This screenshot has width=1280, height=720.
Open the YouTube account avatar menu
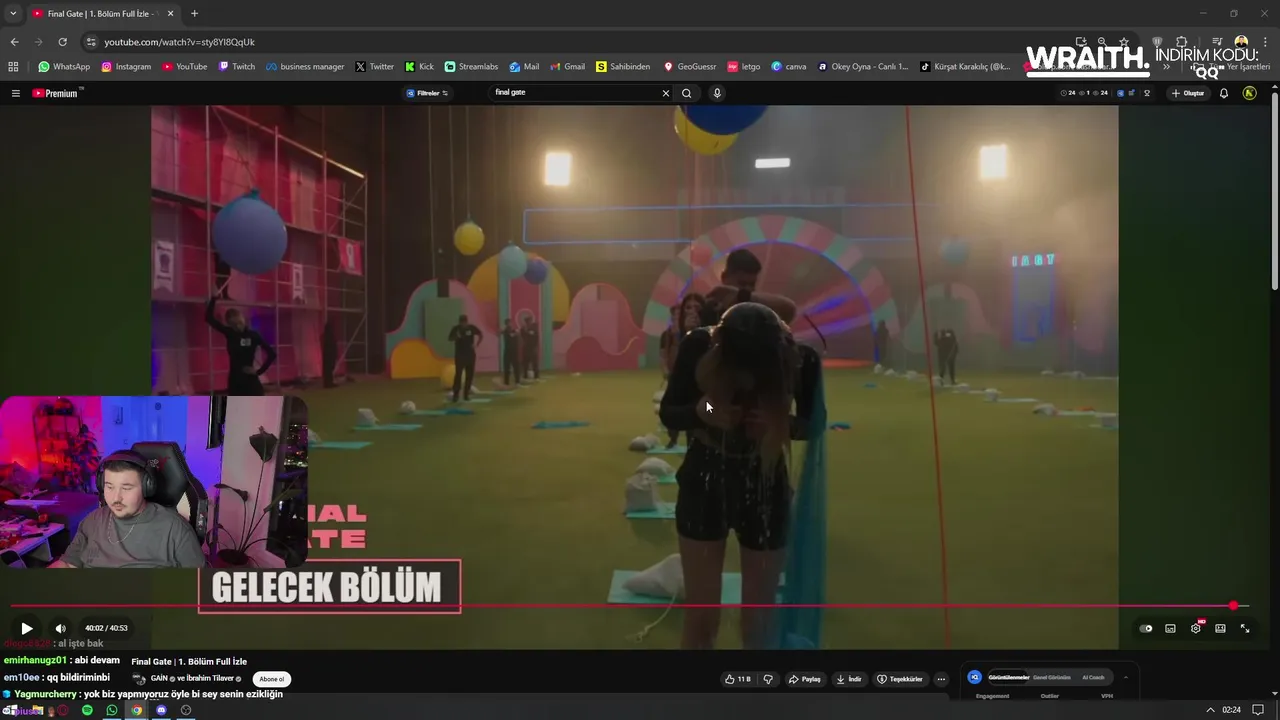(x=1249, y=93)
